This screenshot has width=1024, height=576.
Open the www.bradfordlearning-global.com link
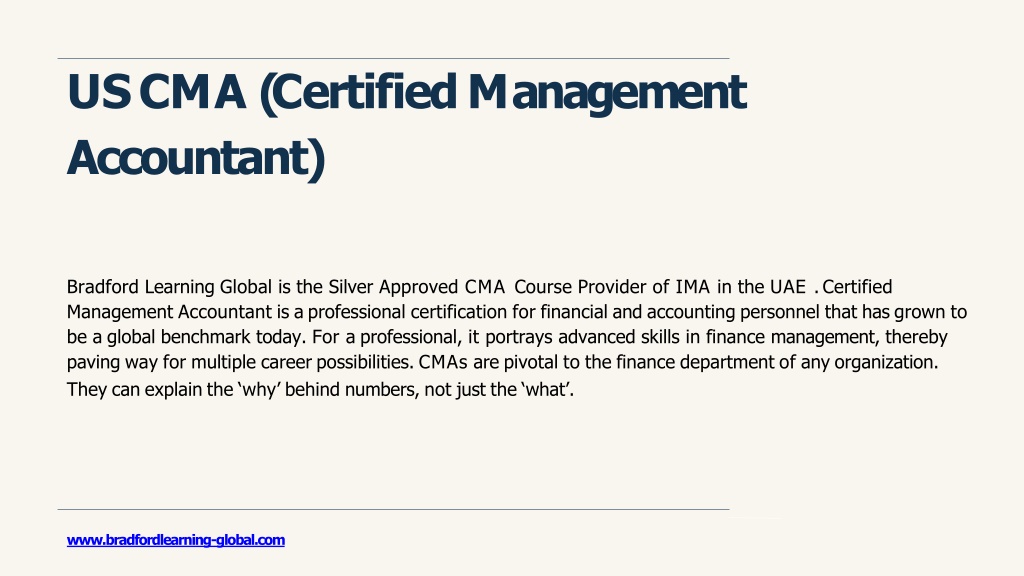point(176,540)
